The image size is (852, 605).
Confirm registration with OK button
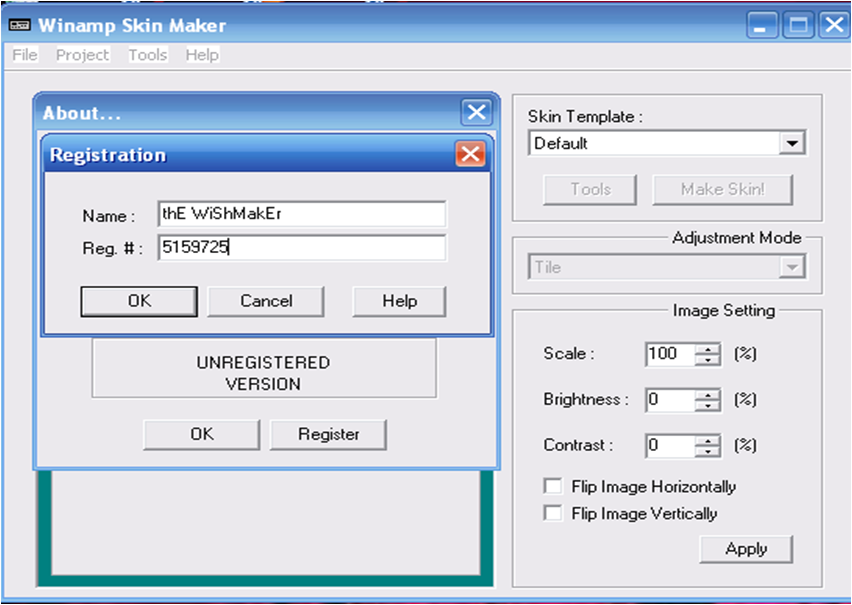(139, 301)
